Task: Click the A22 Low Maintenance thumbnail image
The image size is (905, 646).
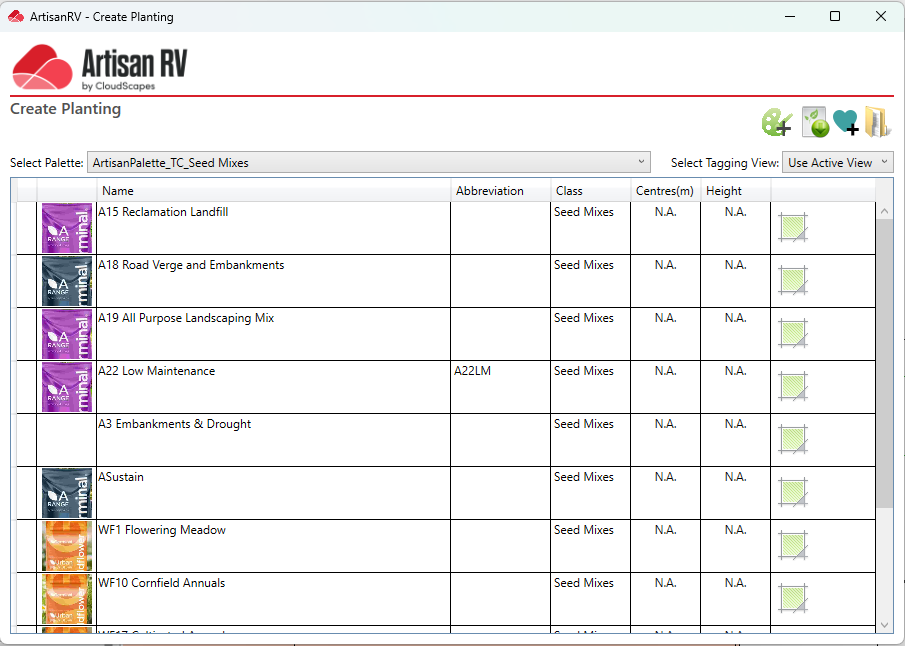Action: point(67,387)
